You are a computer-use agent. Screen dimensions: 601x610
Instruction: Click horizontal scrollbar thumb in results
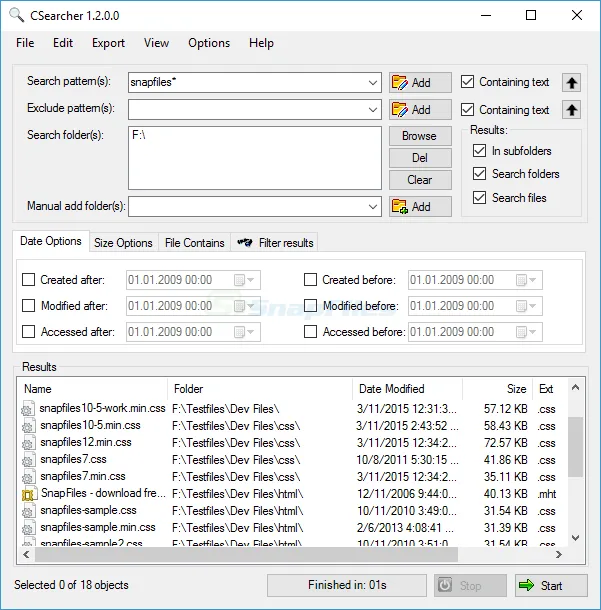[x=246, y=554]
